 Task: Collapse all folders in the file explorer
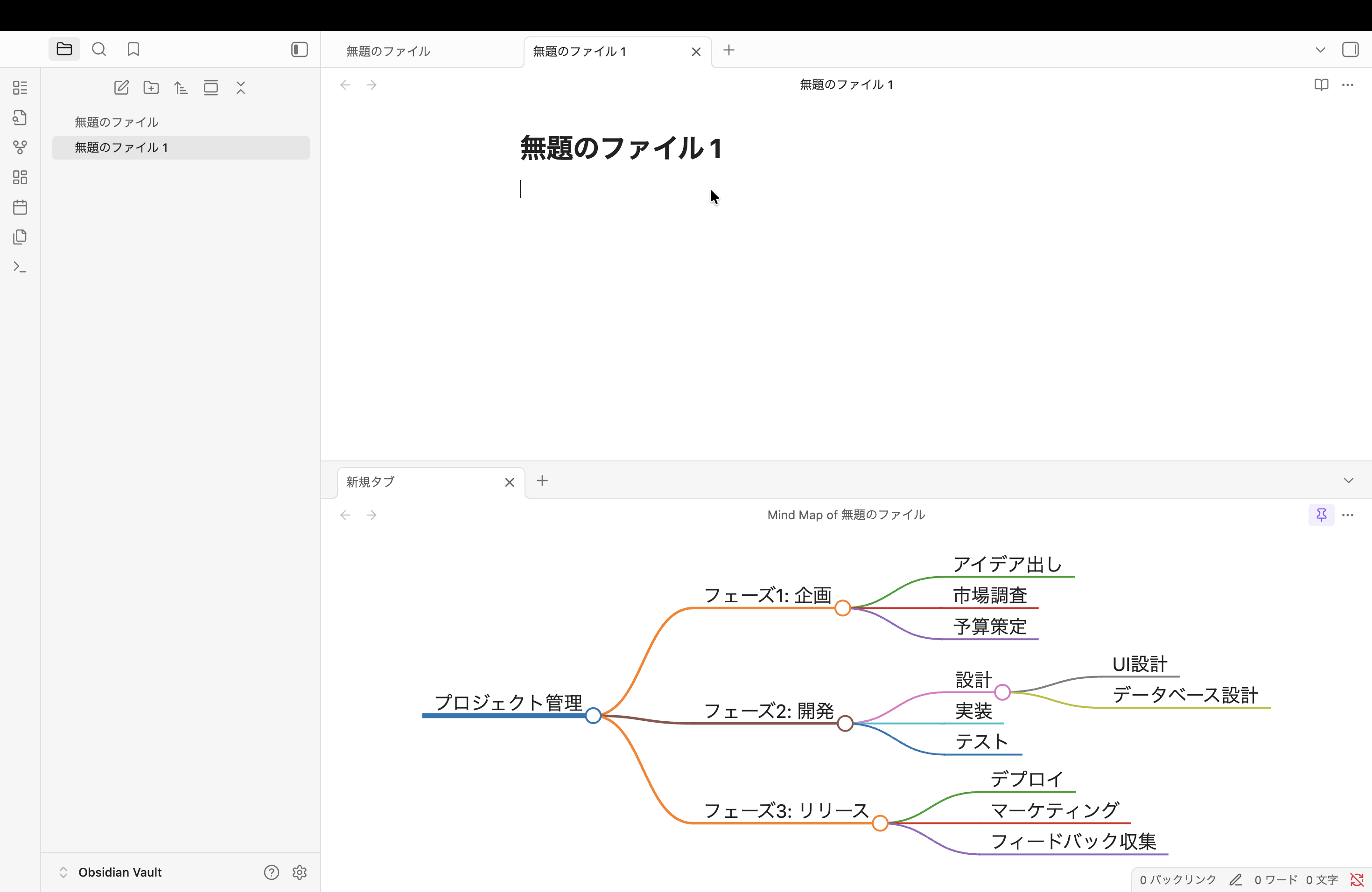pyautogui.click(x=241, y=88)
